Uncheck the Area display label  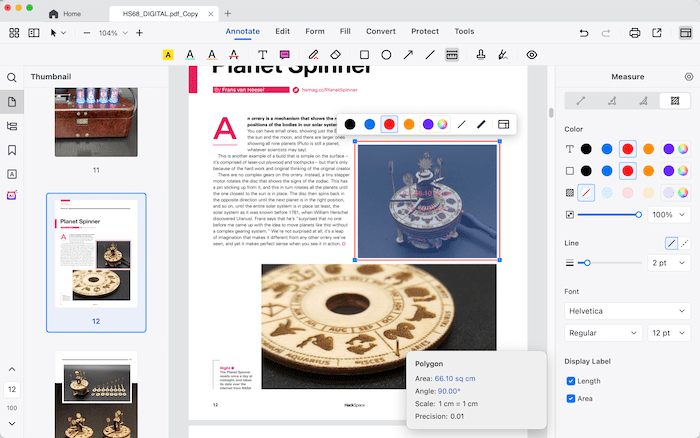coord(571,398)
